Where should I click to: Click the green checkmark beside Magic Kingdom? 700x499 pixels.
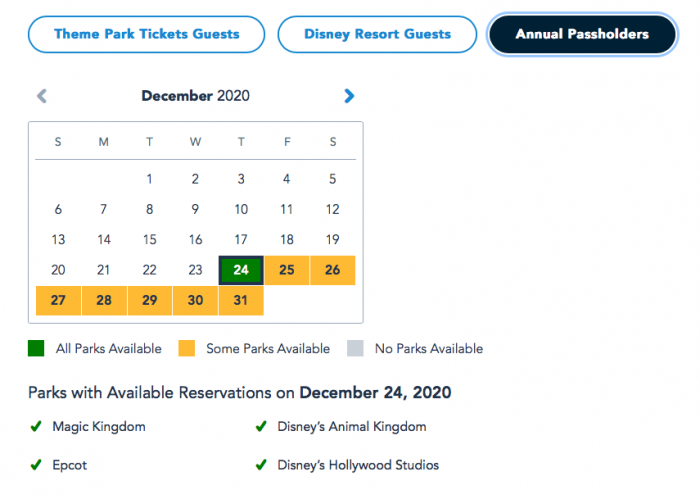[x=36, y=427]
